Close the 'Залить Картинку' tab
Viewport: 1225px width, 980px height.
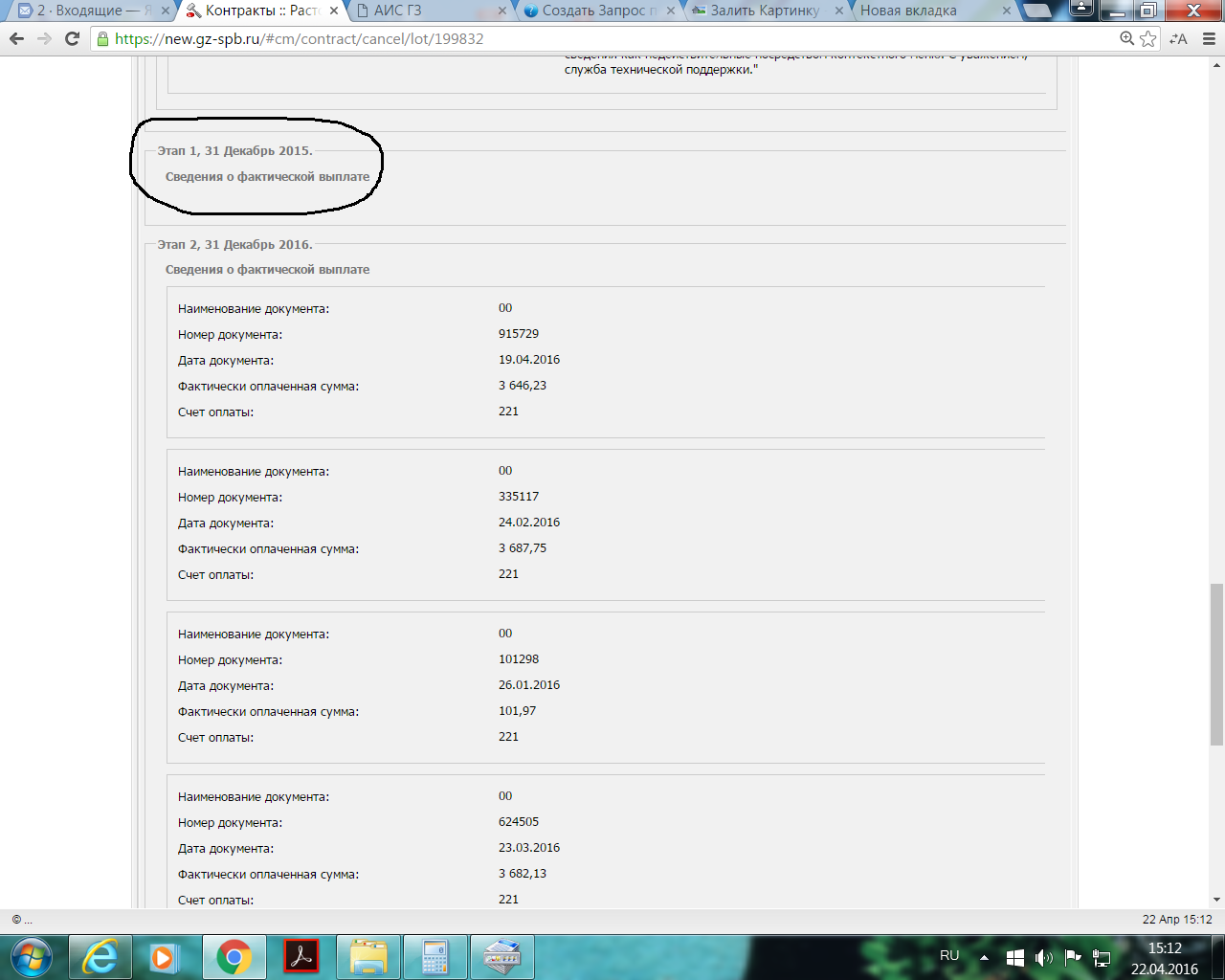tap(839, 11)
